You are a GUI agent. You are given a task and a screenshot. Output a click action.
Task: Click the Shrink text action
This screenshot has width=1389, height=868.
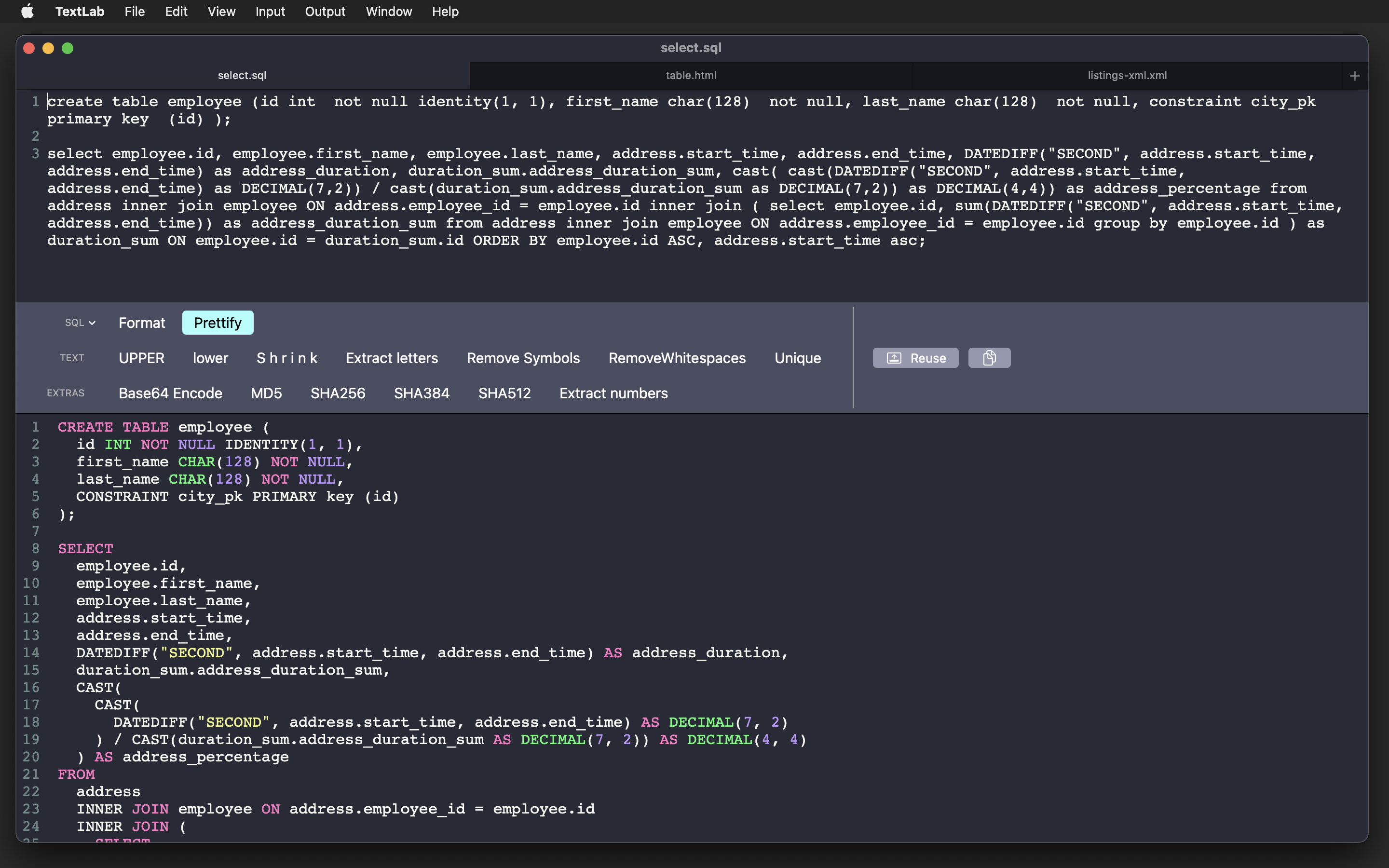click(x=286, y=358)
